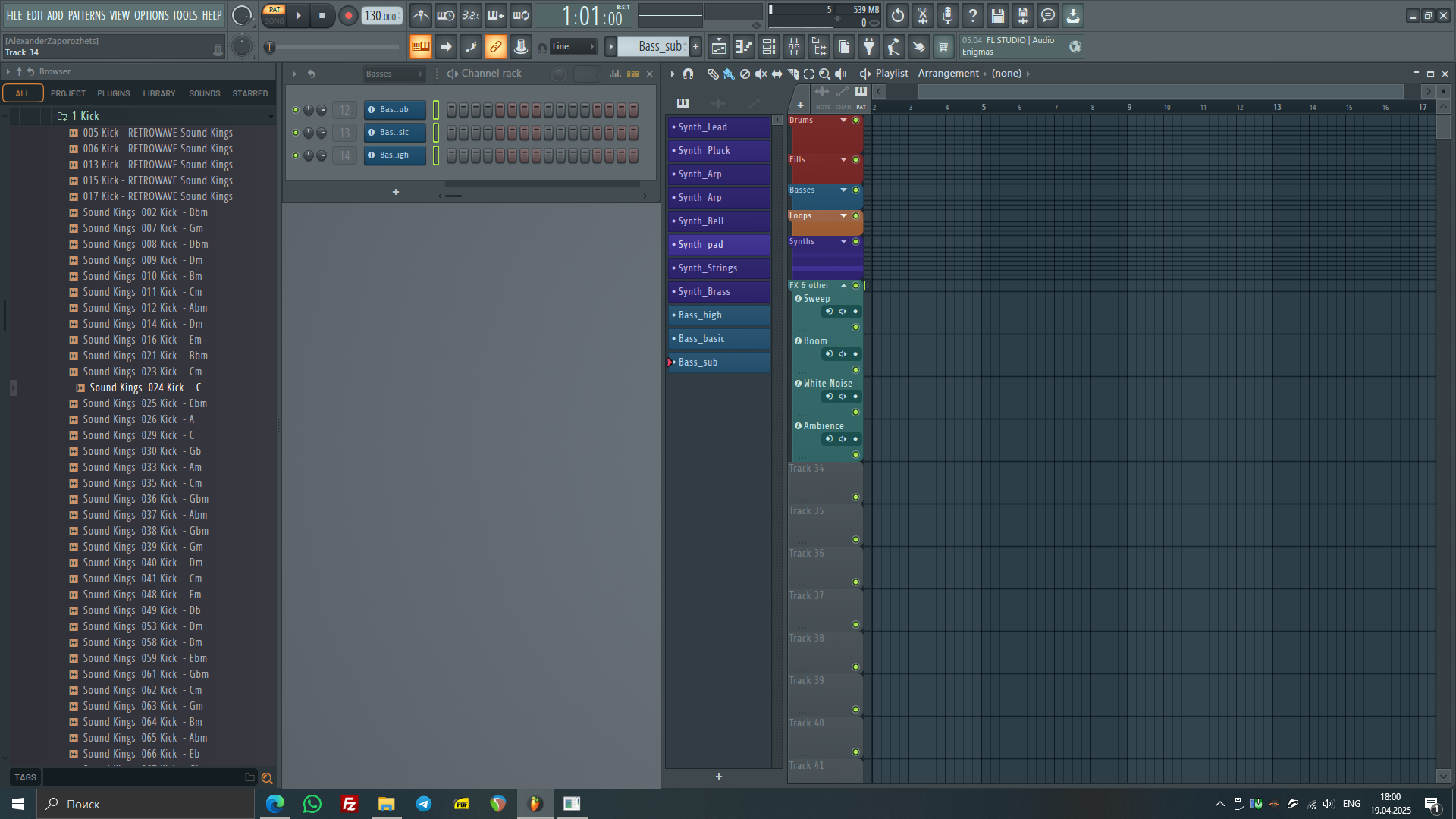Toggle mute LED of Bas..sic channel
This screenshot has height=819, width=1456.
click(x=296, y=133)
